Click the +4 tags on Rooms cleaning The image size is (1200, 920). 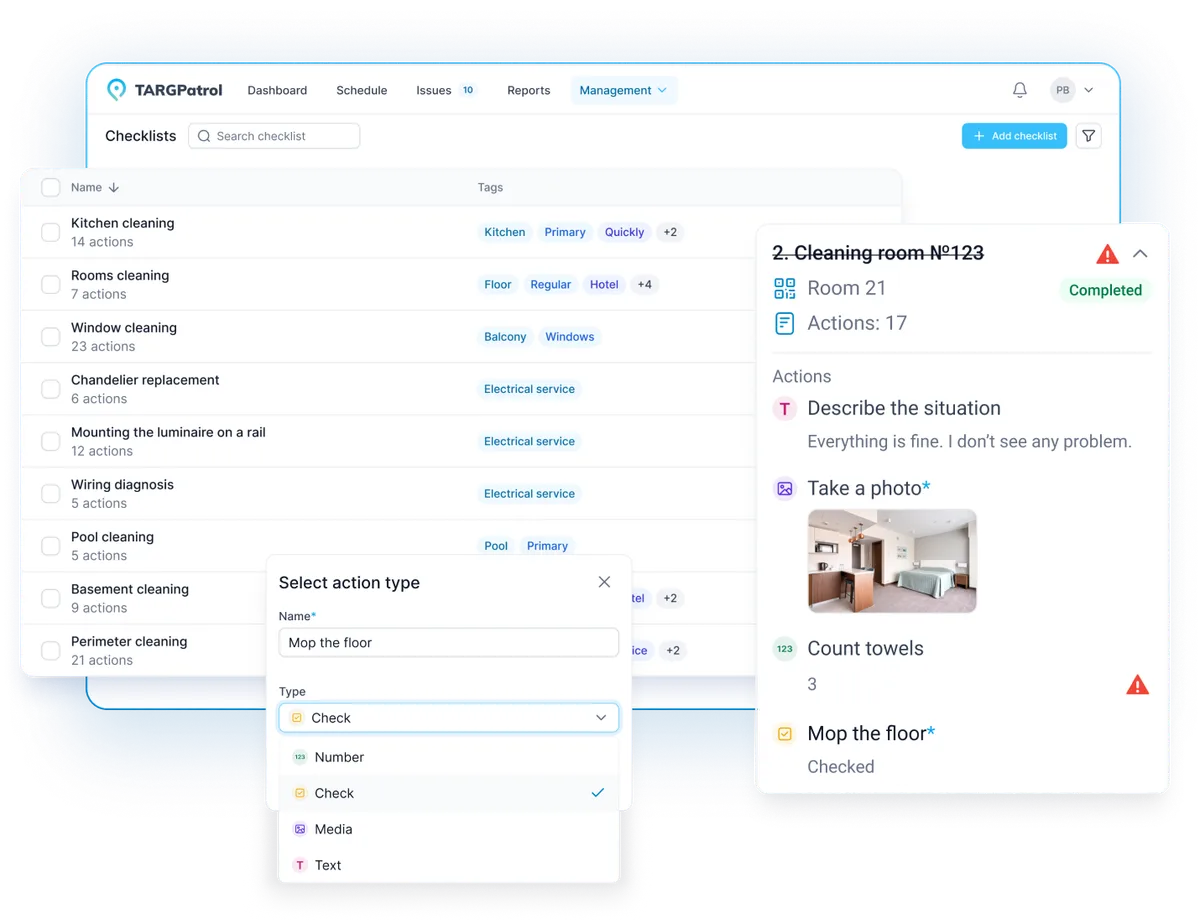coord(644,285)
